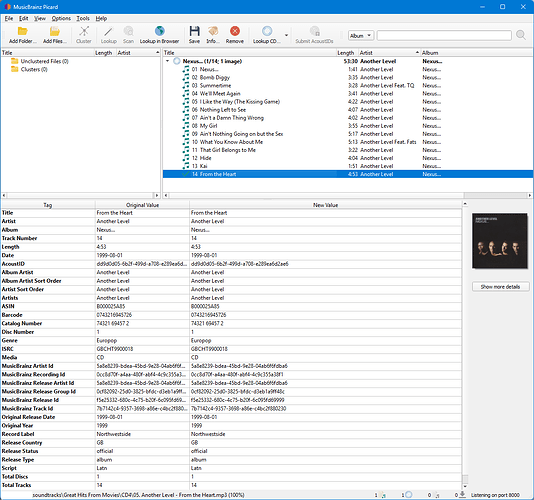Click Artist column sort arrow in left pane

pyautogui.click(x=157, y=52)
